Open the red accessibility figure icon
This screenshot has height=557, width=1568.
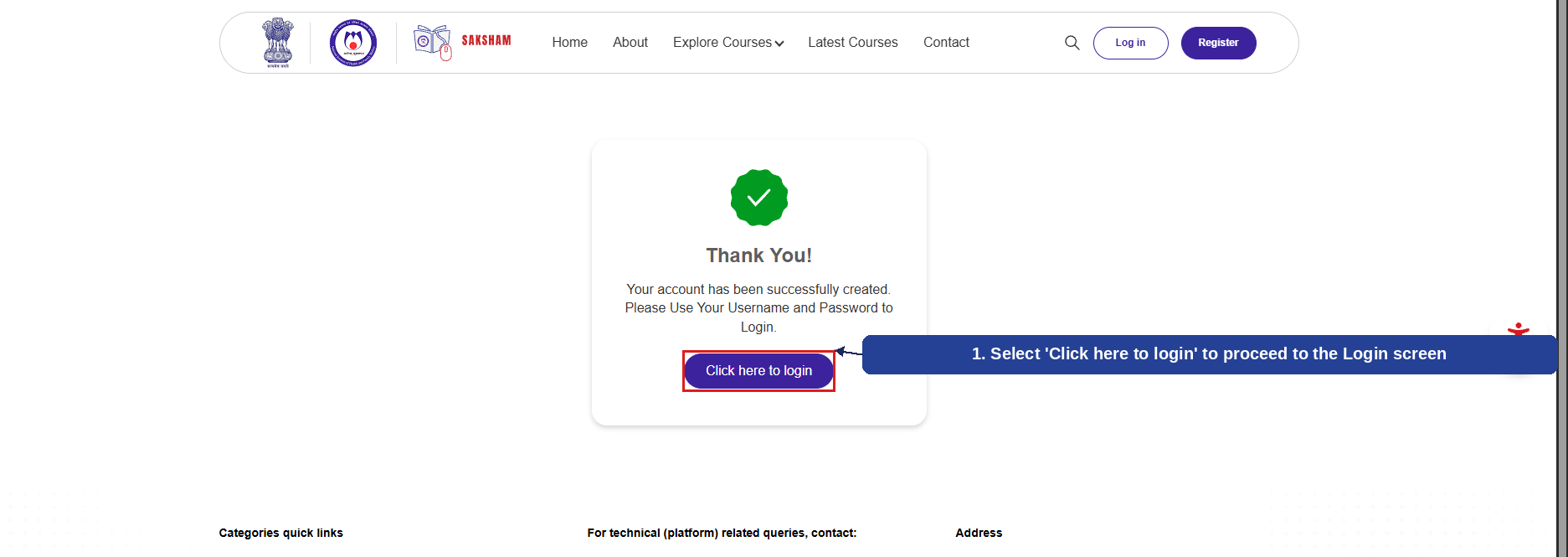click(x=1519, y=328)
